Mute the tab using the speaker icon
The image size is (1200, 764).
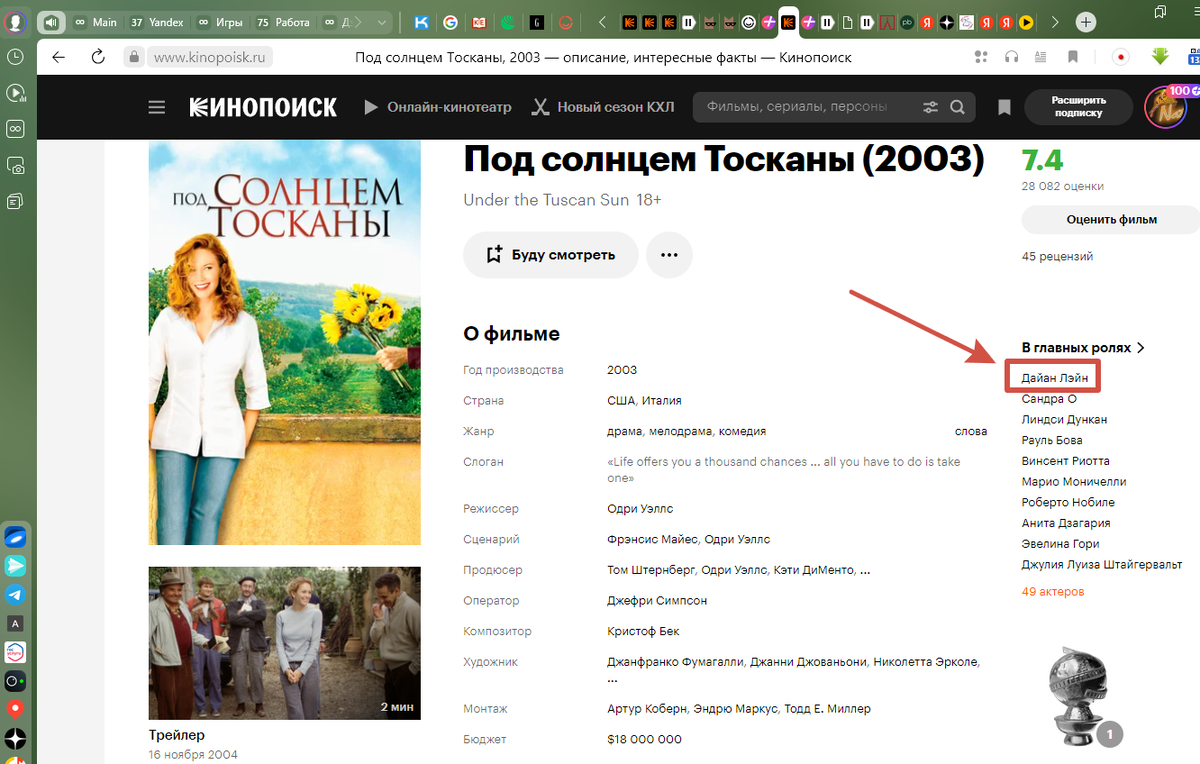click(50, 21)
